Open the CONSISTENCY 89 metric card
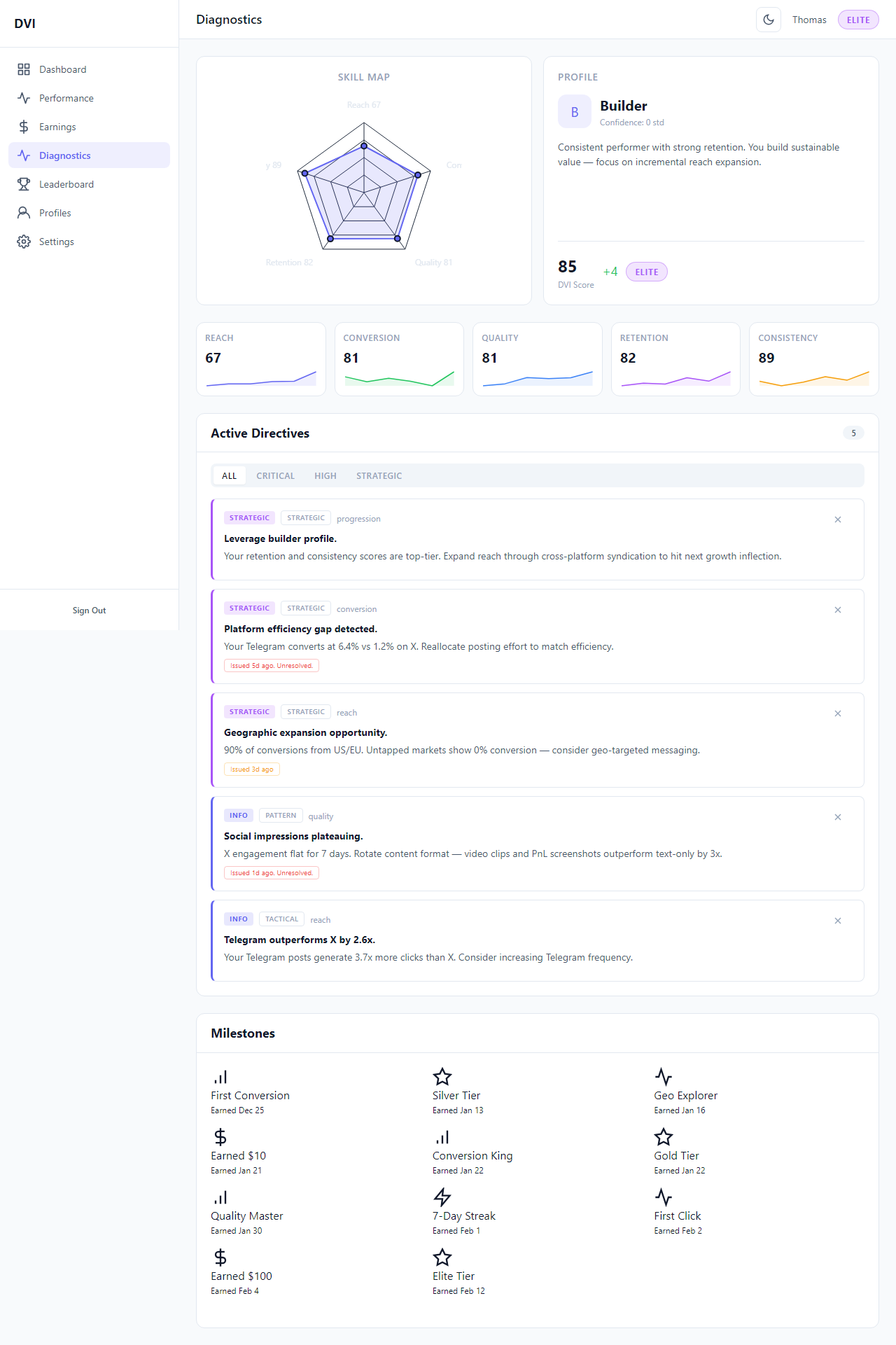Screen dimensions: 896x1345 814,359
